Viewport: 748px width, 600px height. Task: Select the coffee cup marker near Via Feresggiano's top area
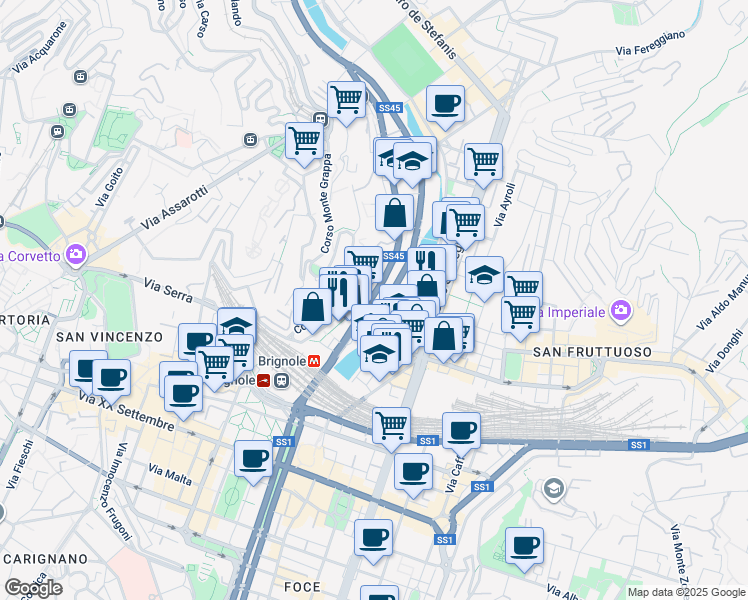pyautogui.click(x=445, y=102)
